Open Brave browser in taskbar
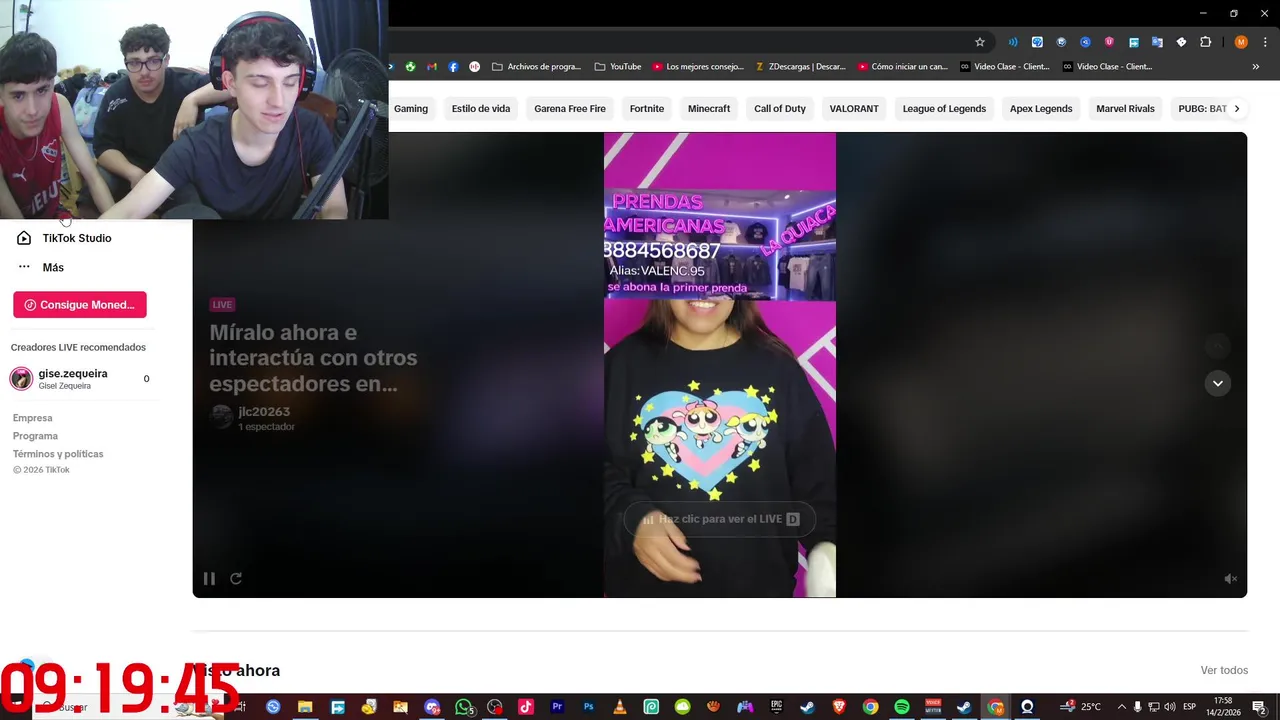 coord(839,707)
